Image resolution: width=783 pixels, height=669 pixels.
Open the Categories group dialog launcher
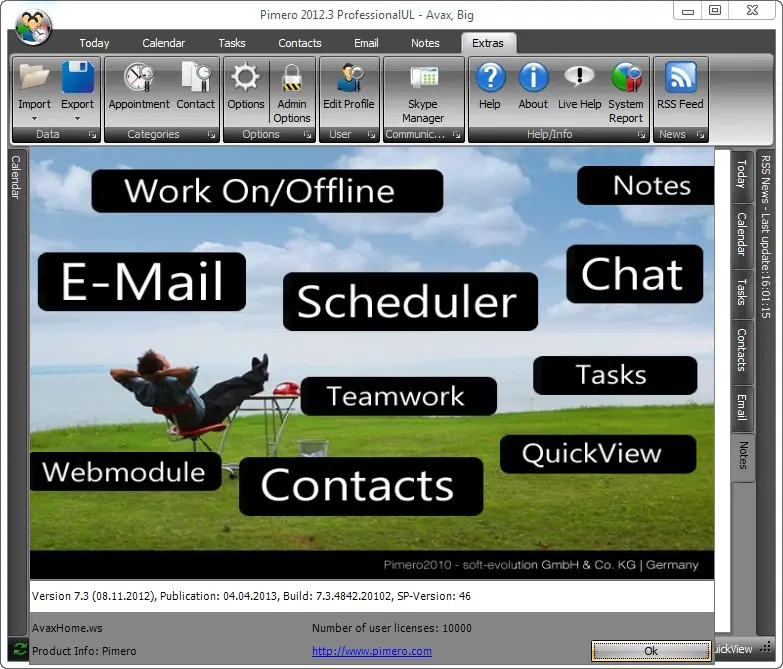point(211,135)
